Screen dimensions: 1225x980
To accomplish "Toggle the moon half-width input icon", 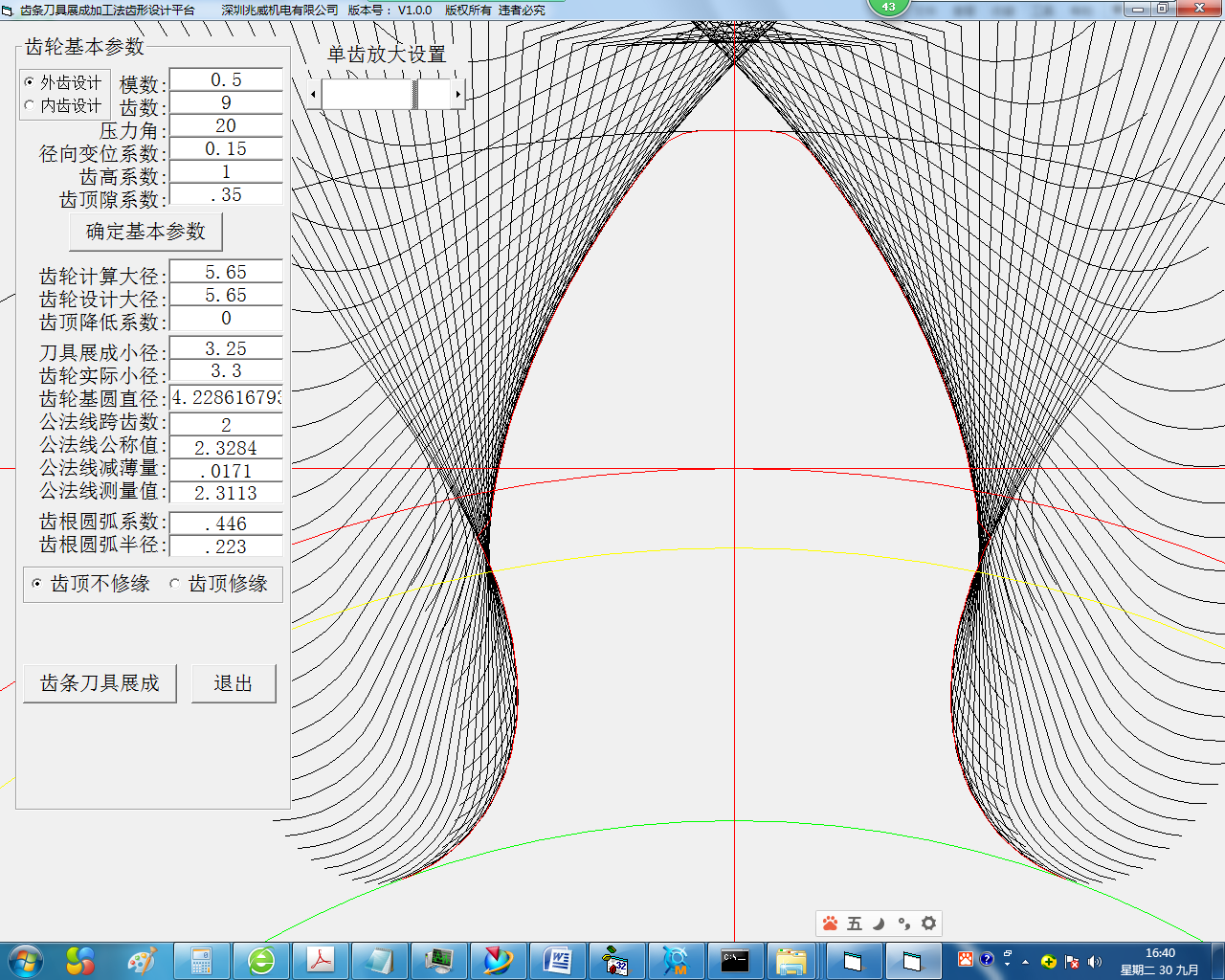I will click(879, 924).
